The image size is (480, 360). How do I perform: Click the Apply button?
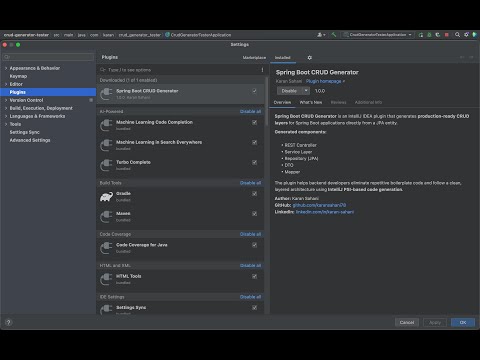(435, 322)
